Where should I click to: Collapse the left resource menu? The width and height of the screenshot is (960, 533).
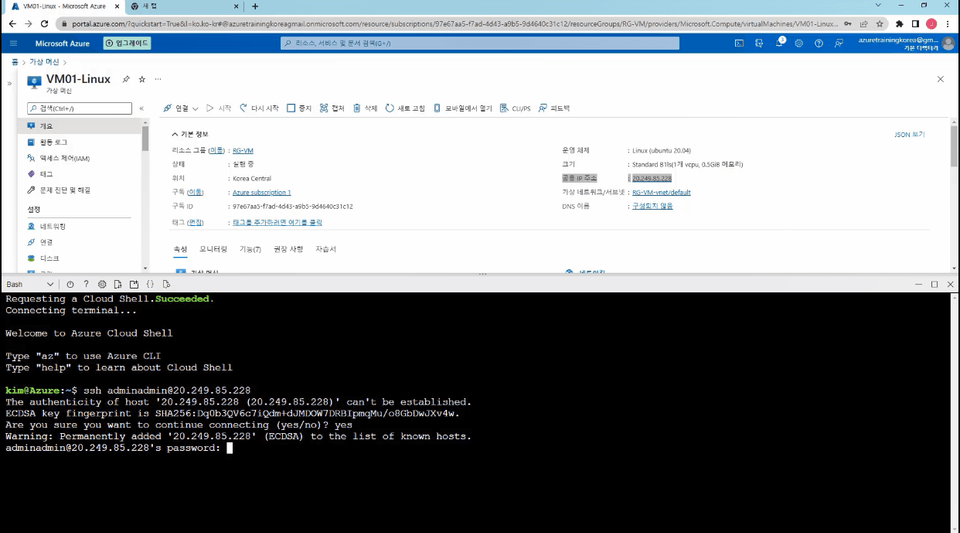point(141,108)
